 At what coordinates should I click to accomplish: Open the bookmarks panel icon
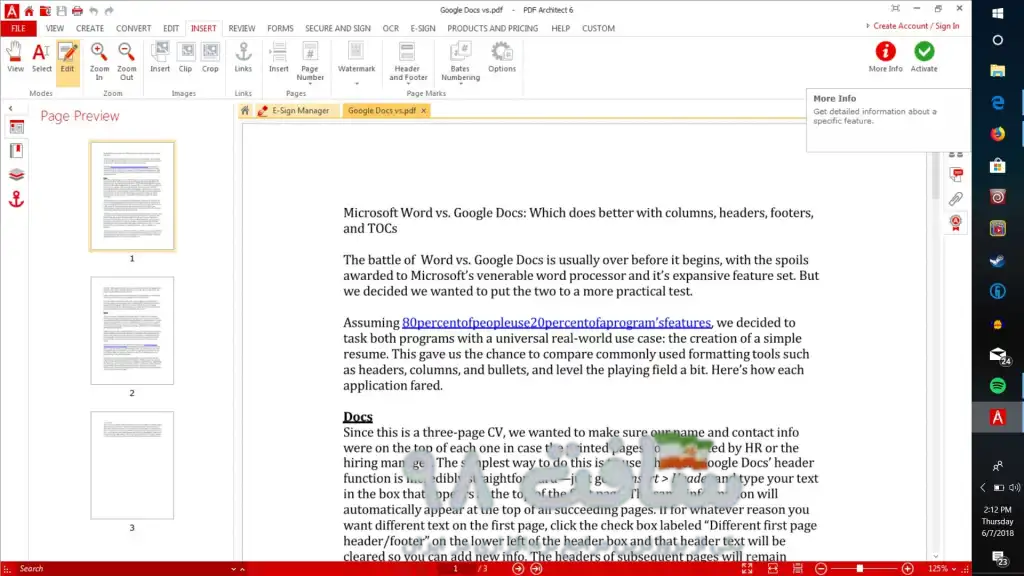coord(16,151)
